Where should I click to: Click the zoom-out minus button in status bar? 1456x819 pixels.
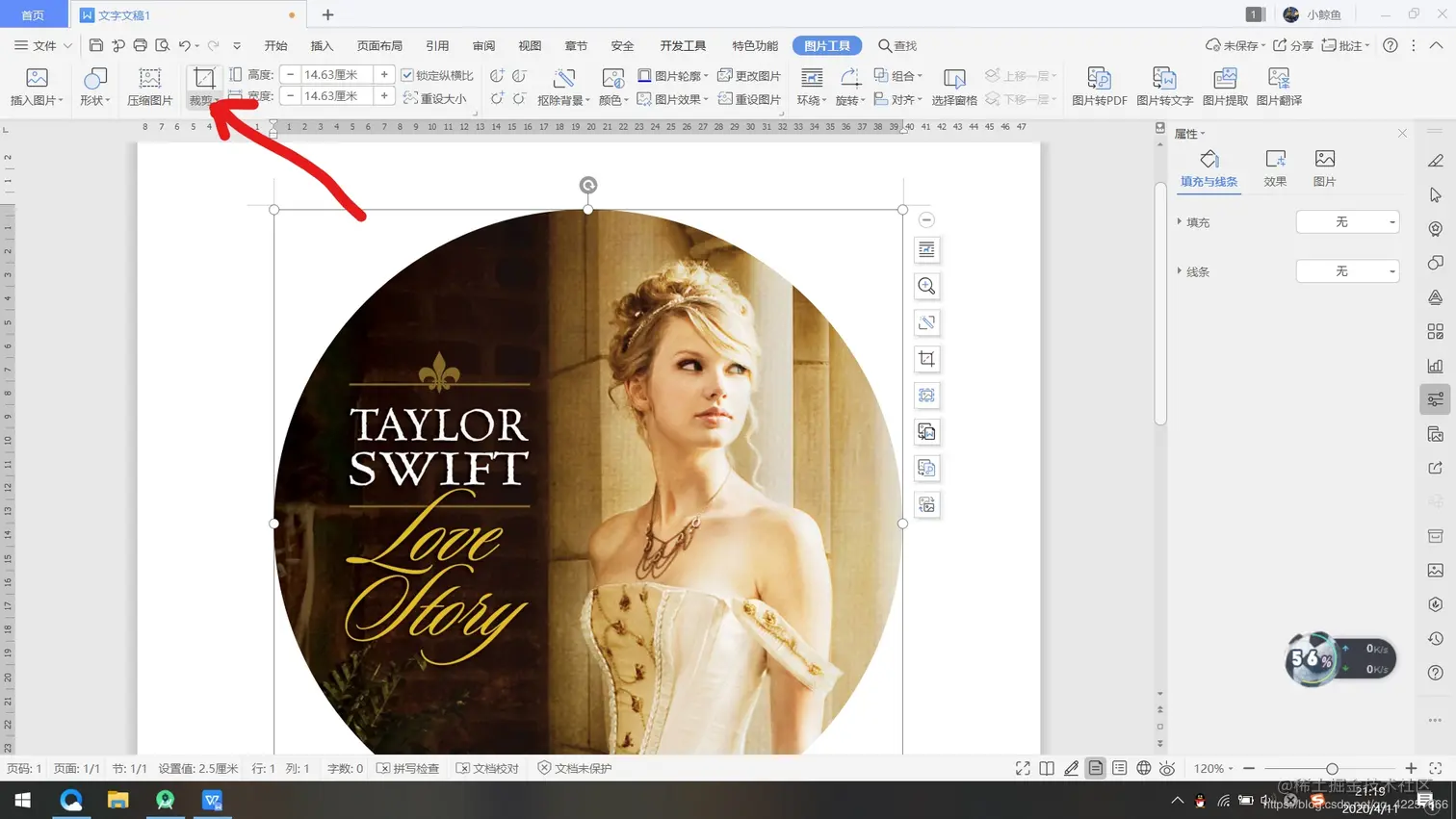coord(1249,768)
